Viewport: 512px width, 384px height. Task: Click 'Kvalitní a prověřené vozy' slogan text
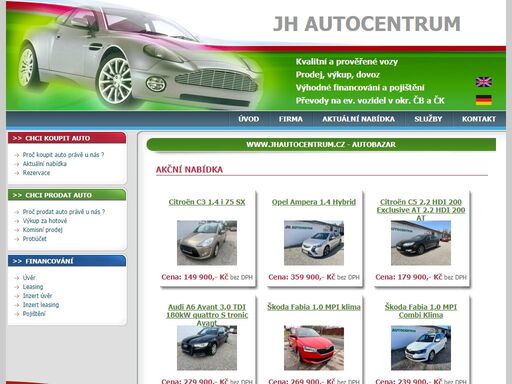[x=347, y=62]
